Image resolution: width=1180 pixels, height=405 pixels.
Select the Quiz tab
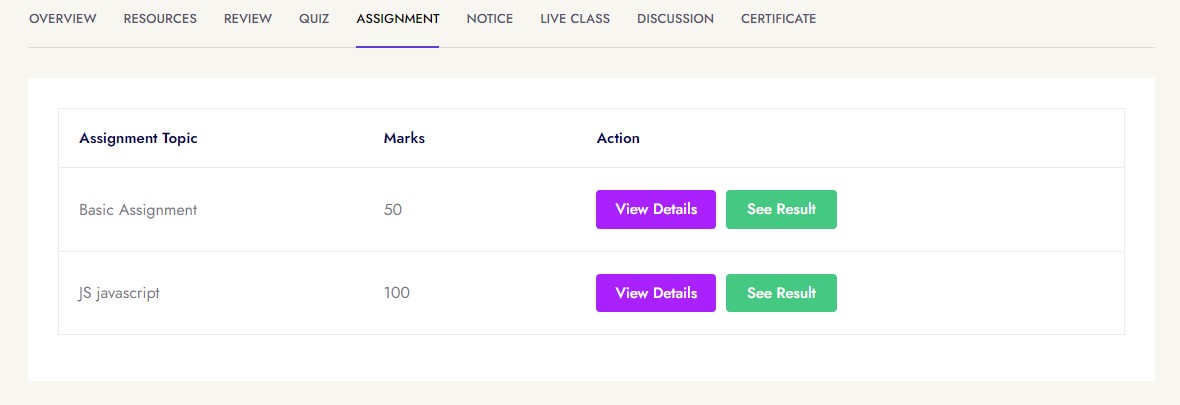(x=314, y=19)
